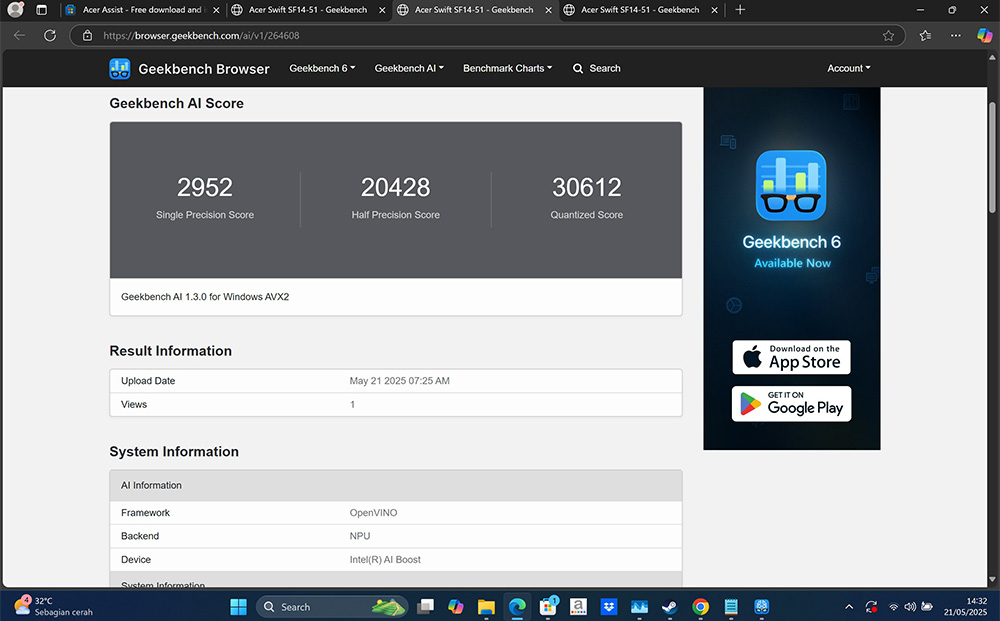Viewport: 1000px width, 621px height.
Task: Click the Geekbench AI Score heading
Action: click(176, 103)
